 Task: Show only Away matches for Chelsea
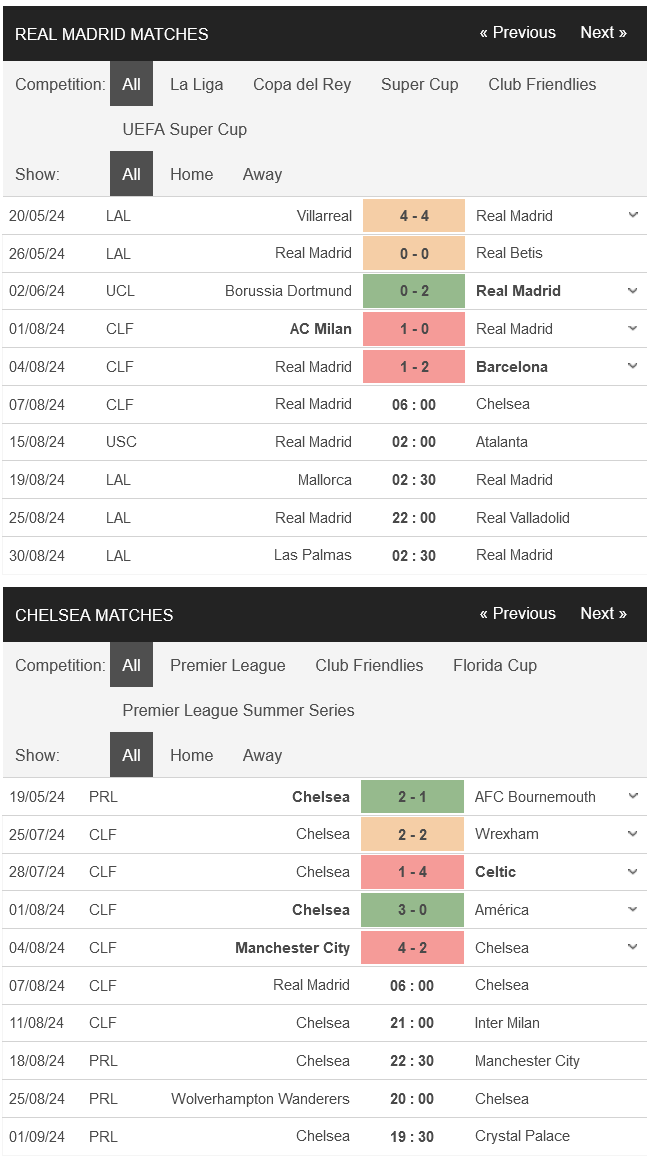(262, 755)
